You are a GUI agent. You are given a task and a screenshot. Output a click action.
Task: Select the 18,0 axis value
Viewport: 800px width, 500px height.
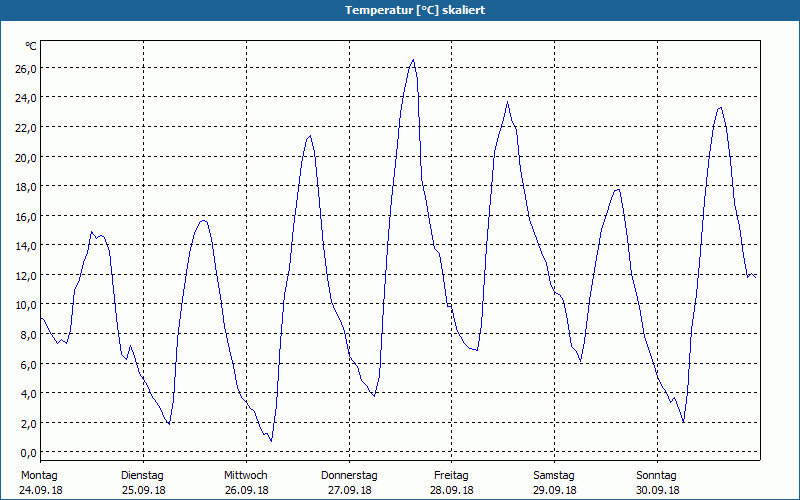click(26, 187)
